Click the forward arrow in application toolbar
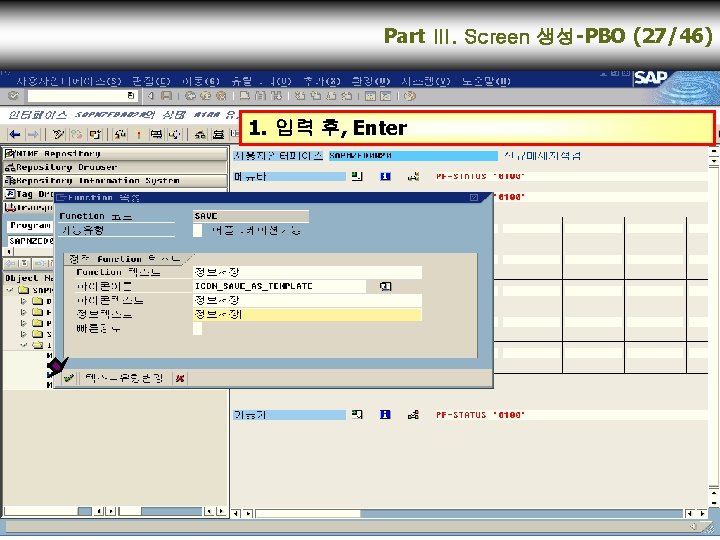720x540 pixels. click(x=33, y=134)
